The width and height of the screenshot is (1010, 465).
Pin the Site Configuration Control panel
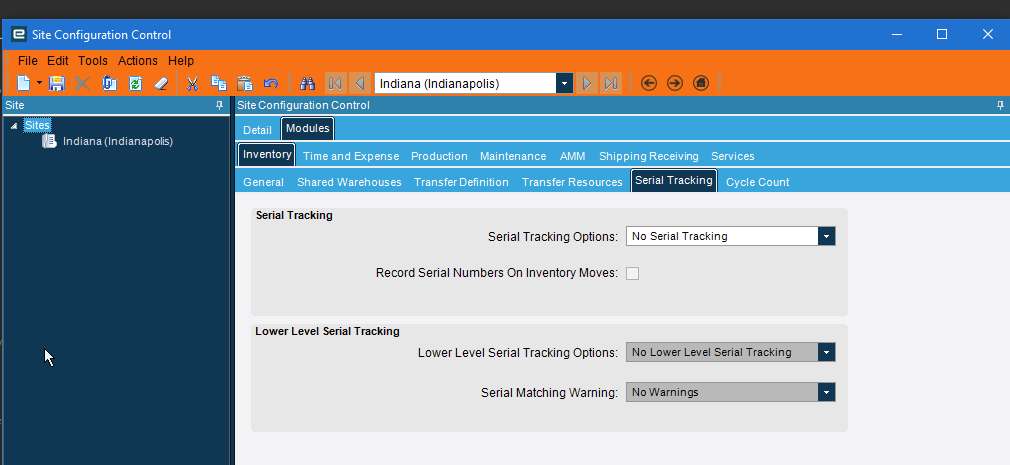click(1000, 105)
